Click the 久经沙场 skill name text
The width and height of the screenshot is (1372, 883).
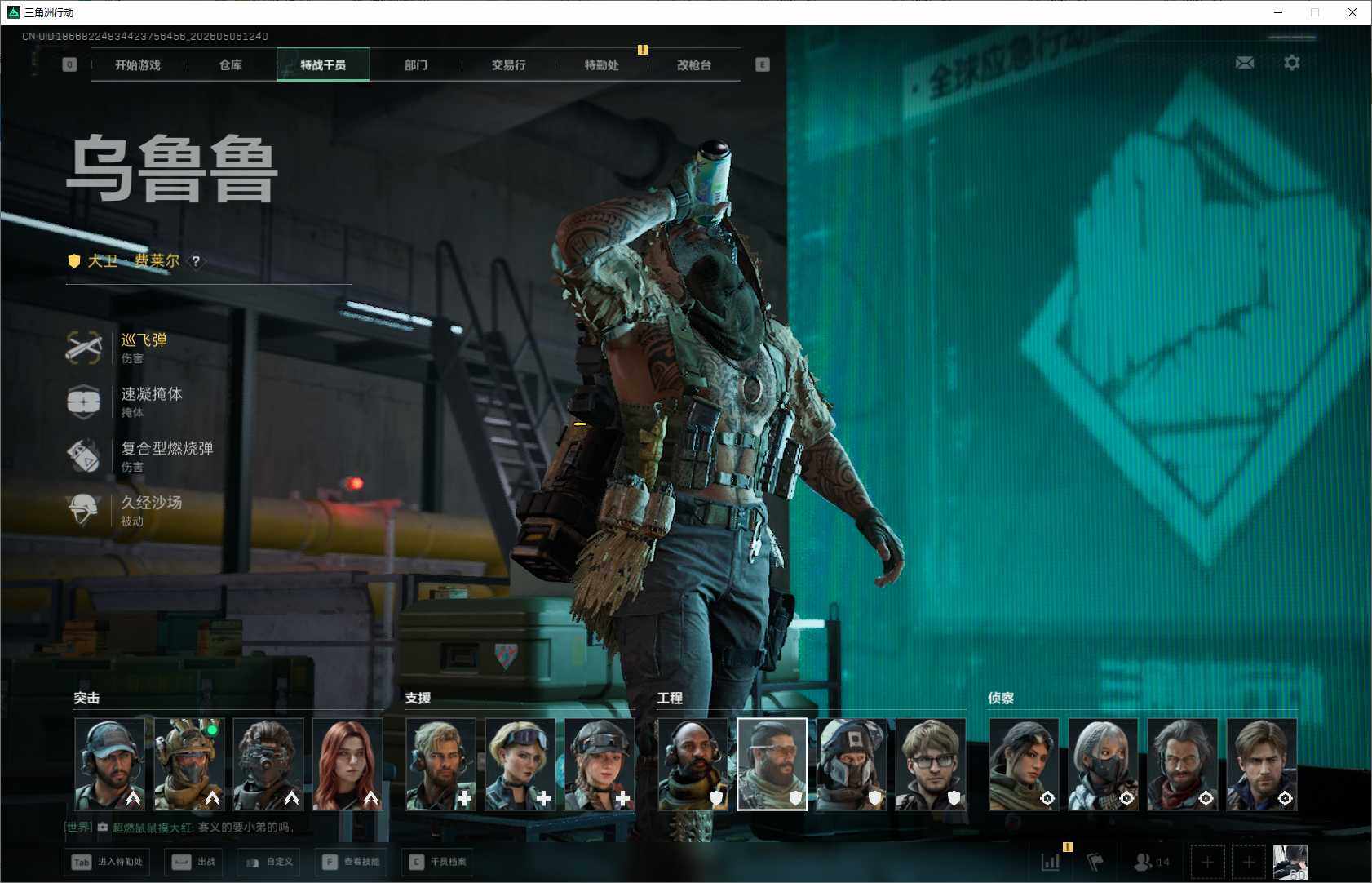point(152,503)
